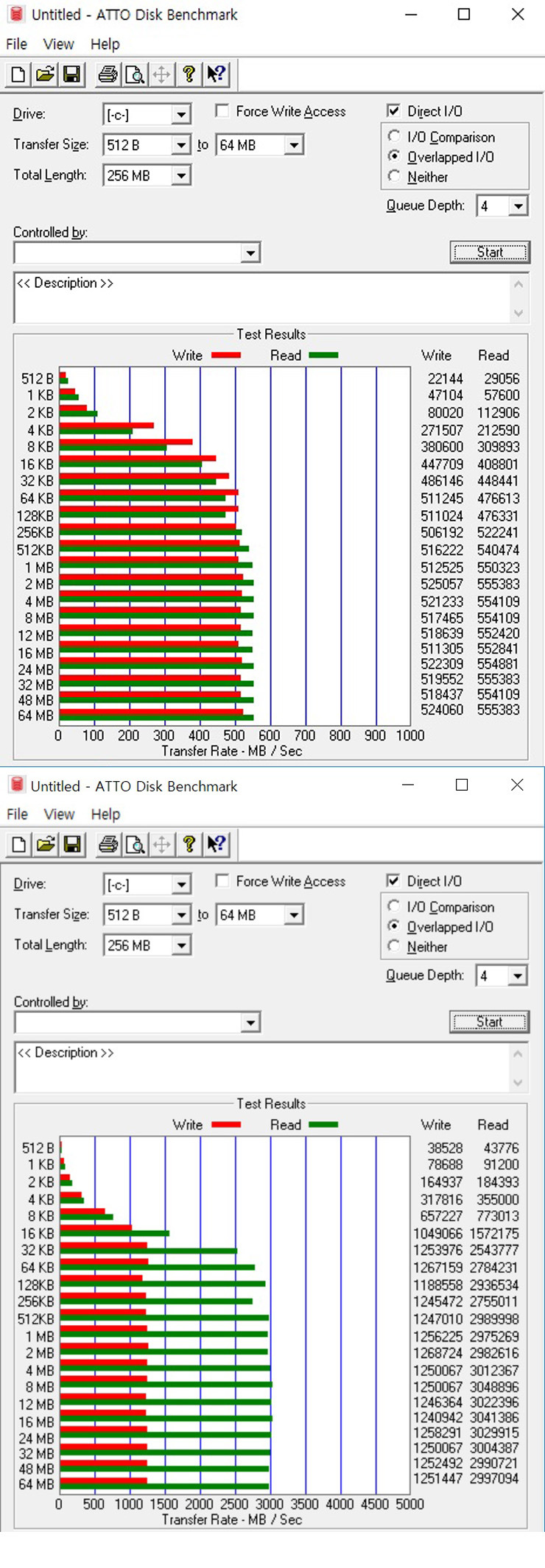This screenshot has width=545, height=1568.
Task: Click Start button in lower ATTO window
Action: 490,1022
